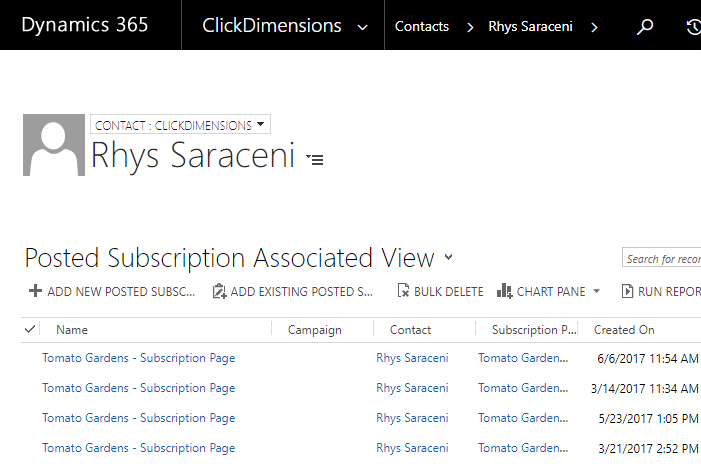Image resolution: width=701 pixels, height=464 pixels.
Task: Click the Rhys Saraceni record title heading
Action: point(193,155)
